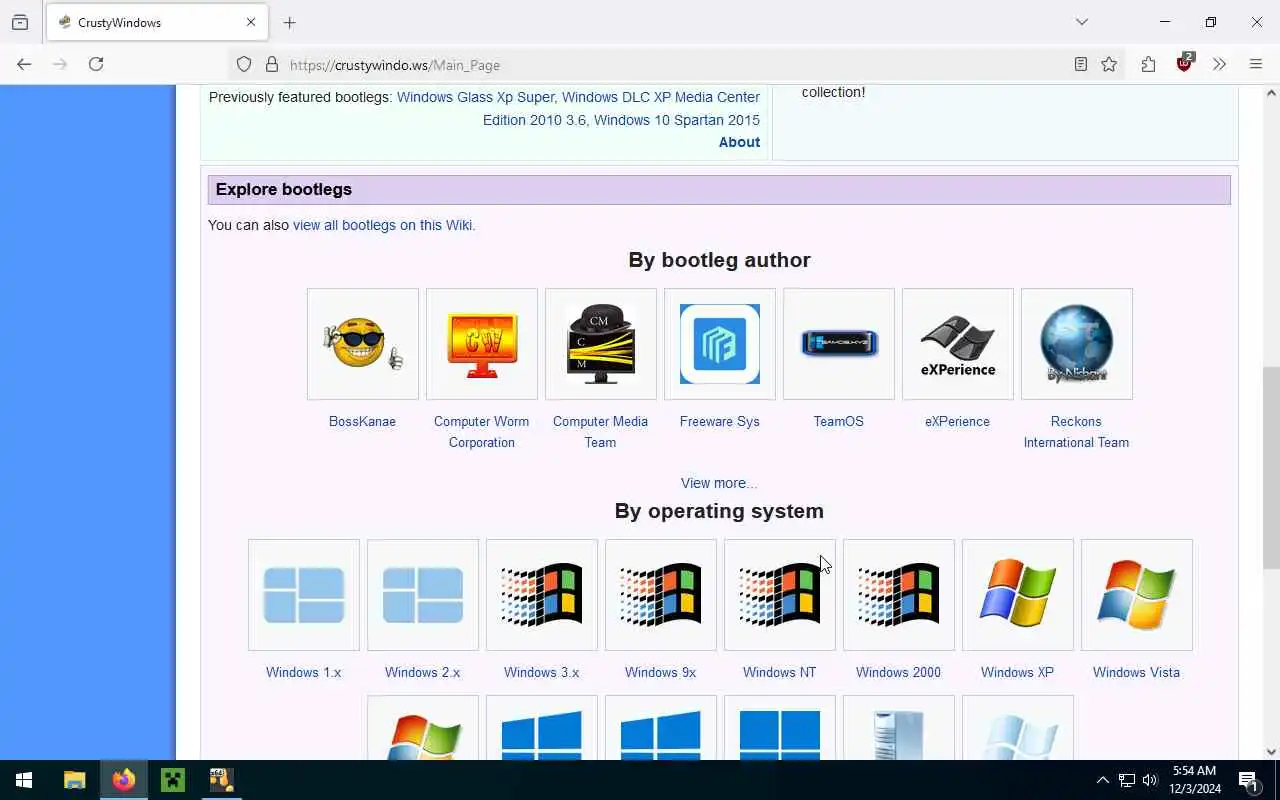Open the Windows Start menu

coord(24,780)
